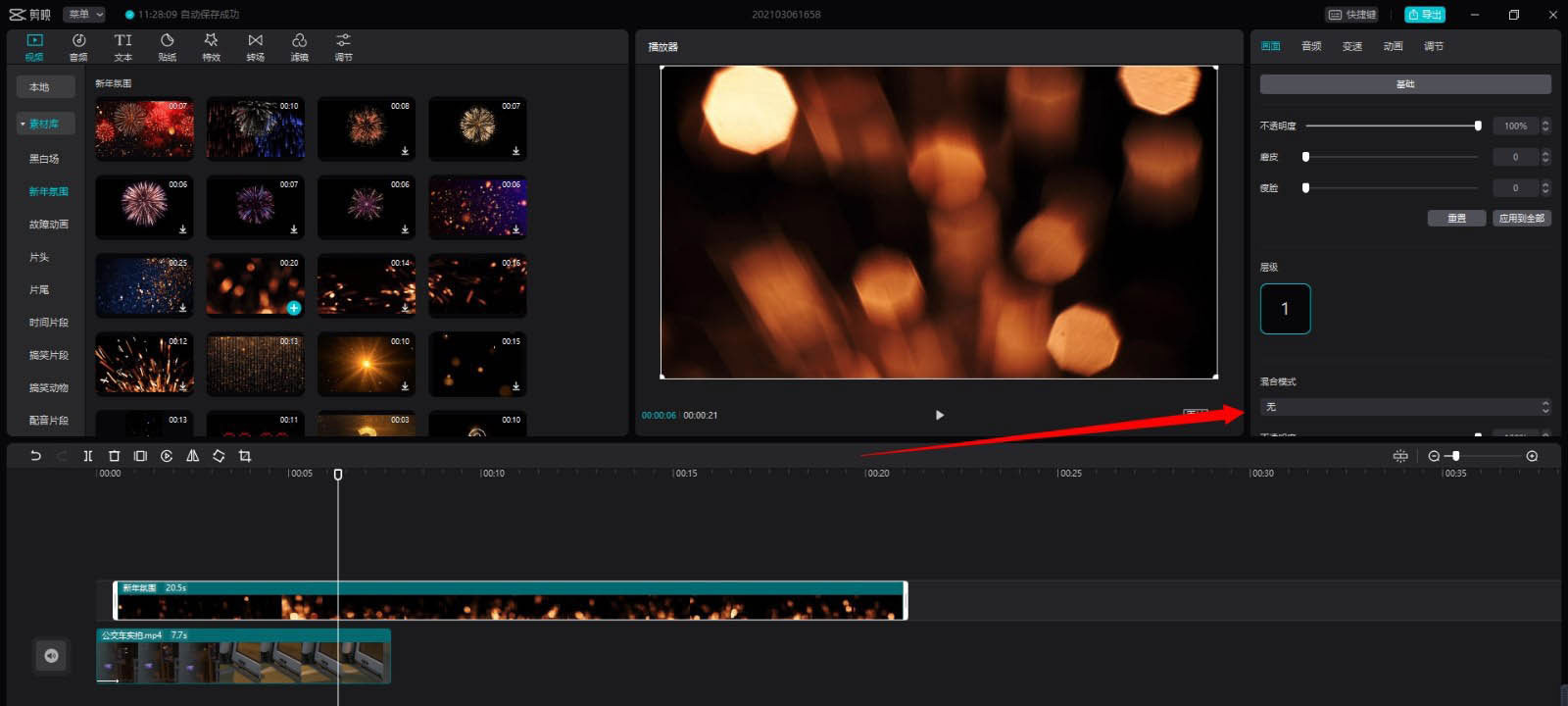
Task: Select the crop tool in timeline toolbar
Action: click(245, 456)
